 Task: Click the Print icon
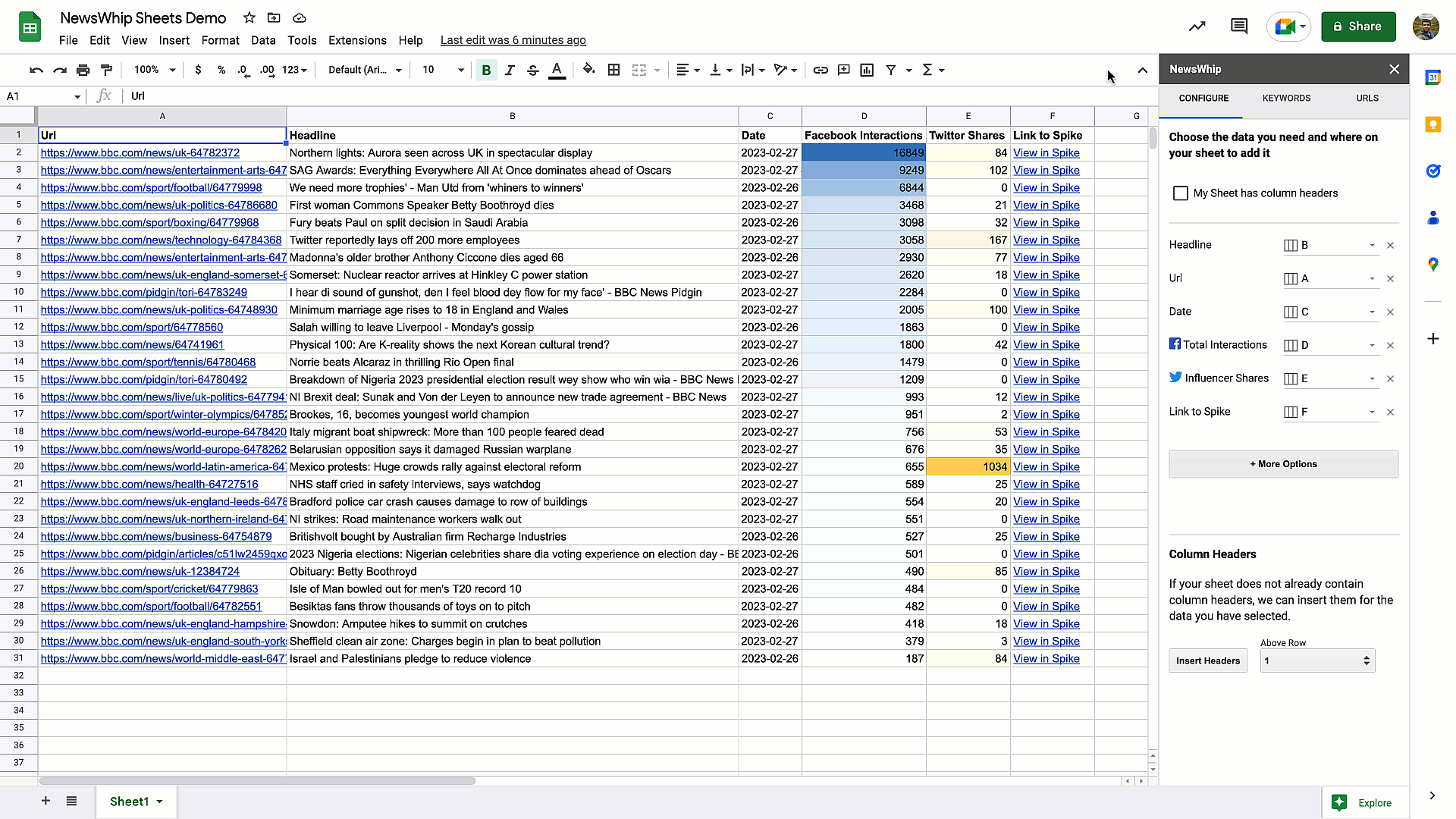point(83,70)
